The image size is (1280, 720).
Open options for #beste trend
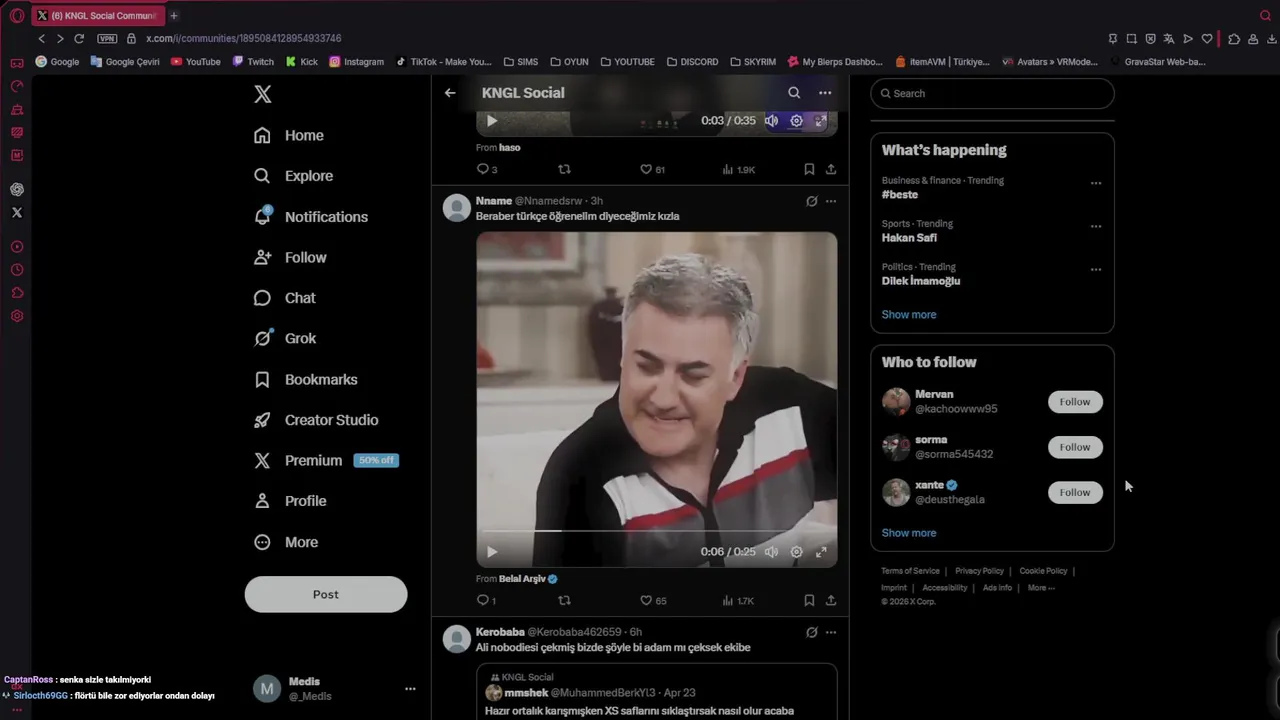pyautogui.click(x=1096, y=183)
